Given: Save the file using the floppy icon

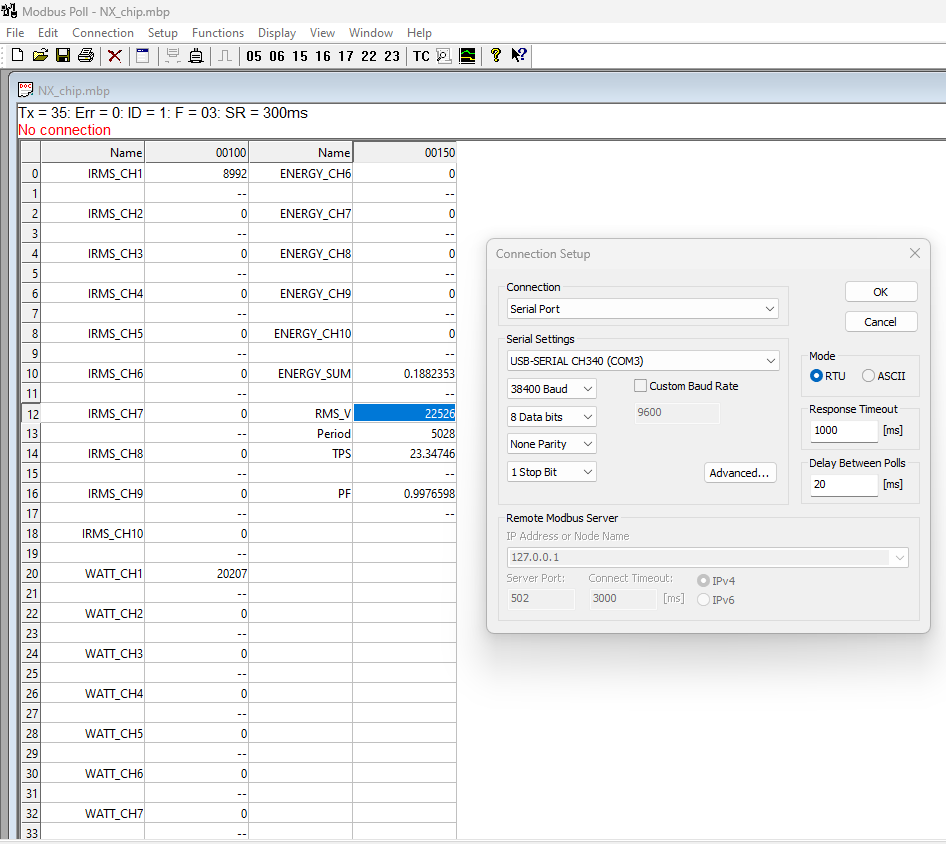Looking at the screenshot, I should click(x=62, y=56).
